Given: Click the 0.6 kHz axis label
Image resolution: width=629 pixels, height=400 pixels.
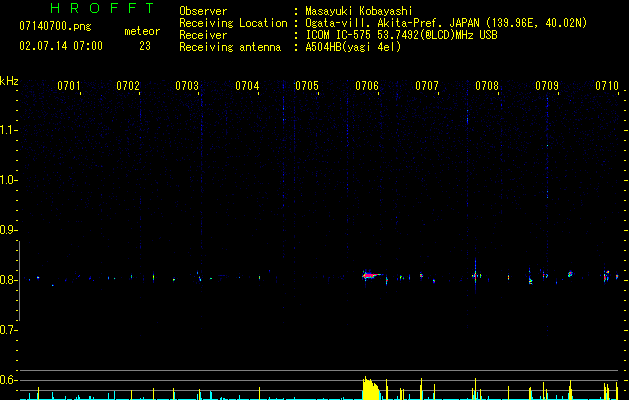Looking at the screenshot, I should [7, 380].
